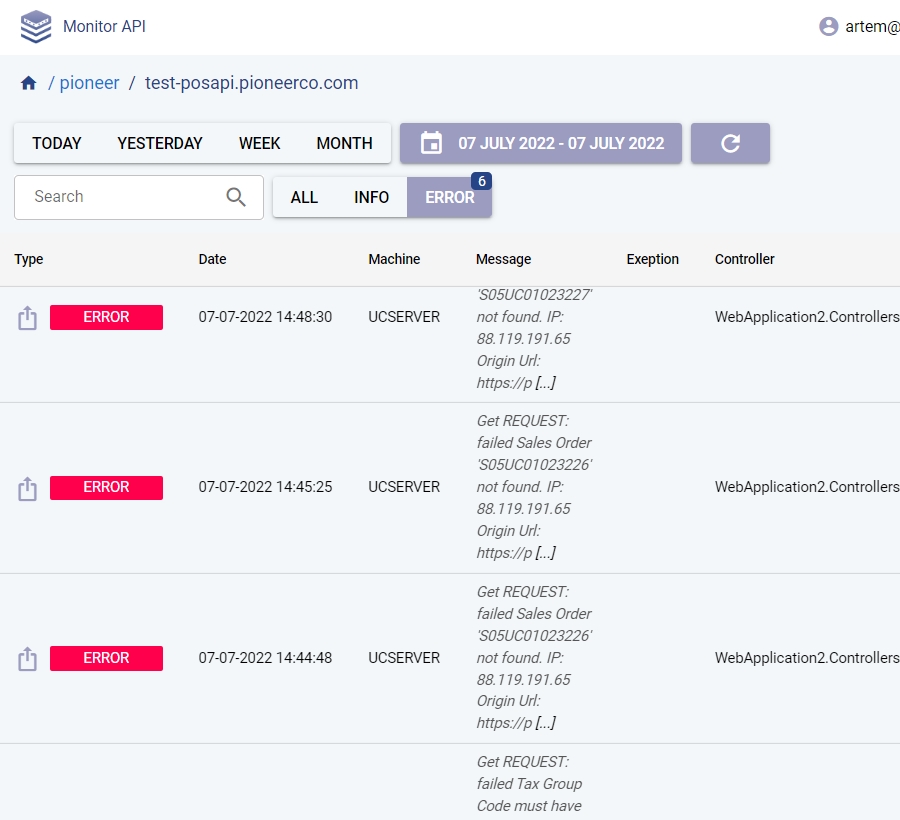Screen dimensions: 900x820
Task: Switch to the TODAY time range
Action: [57, 143]
